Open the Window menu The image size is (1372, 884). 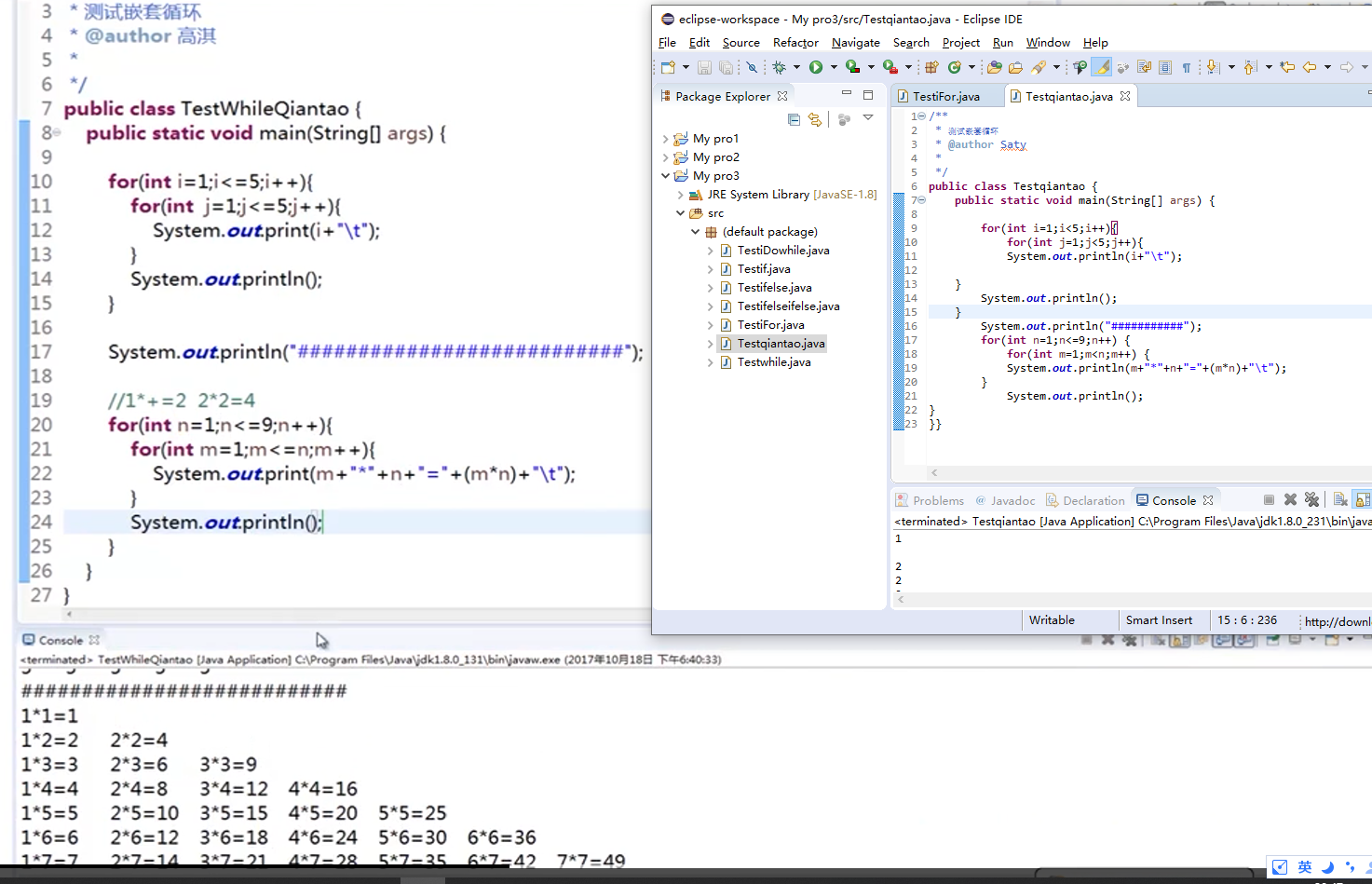point(1048,43)
